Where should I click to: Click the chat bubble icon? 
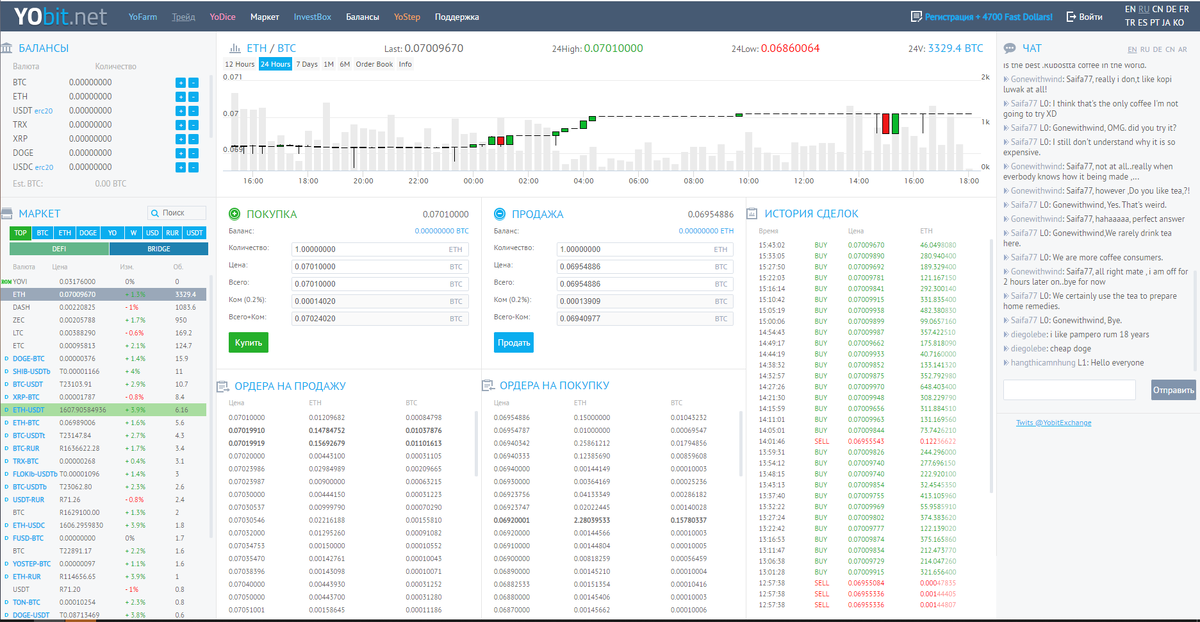(x=1009, y=48)
